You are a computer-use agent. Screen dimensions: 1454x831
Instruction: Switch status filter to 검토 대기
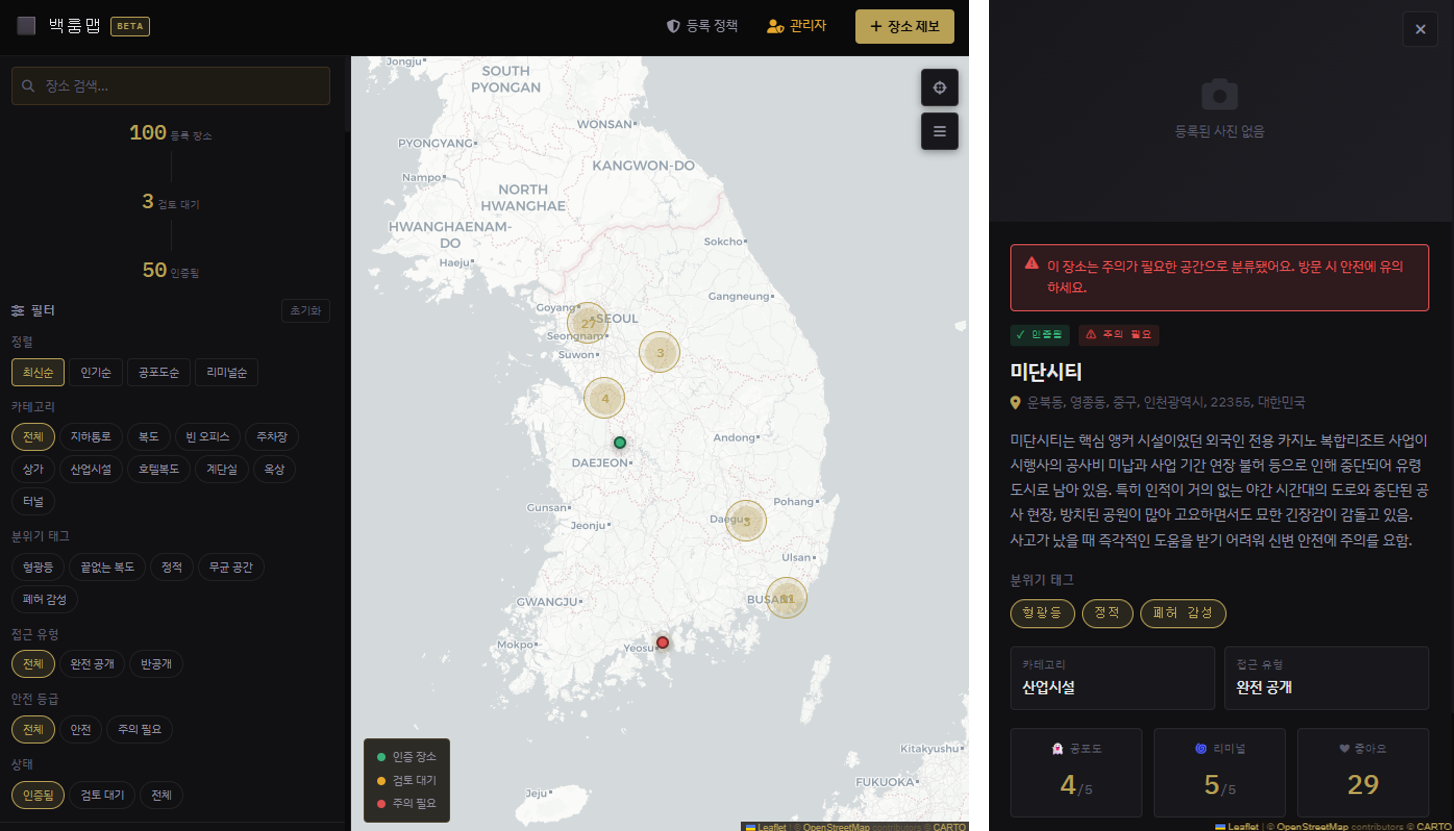102,795
